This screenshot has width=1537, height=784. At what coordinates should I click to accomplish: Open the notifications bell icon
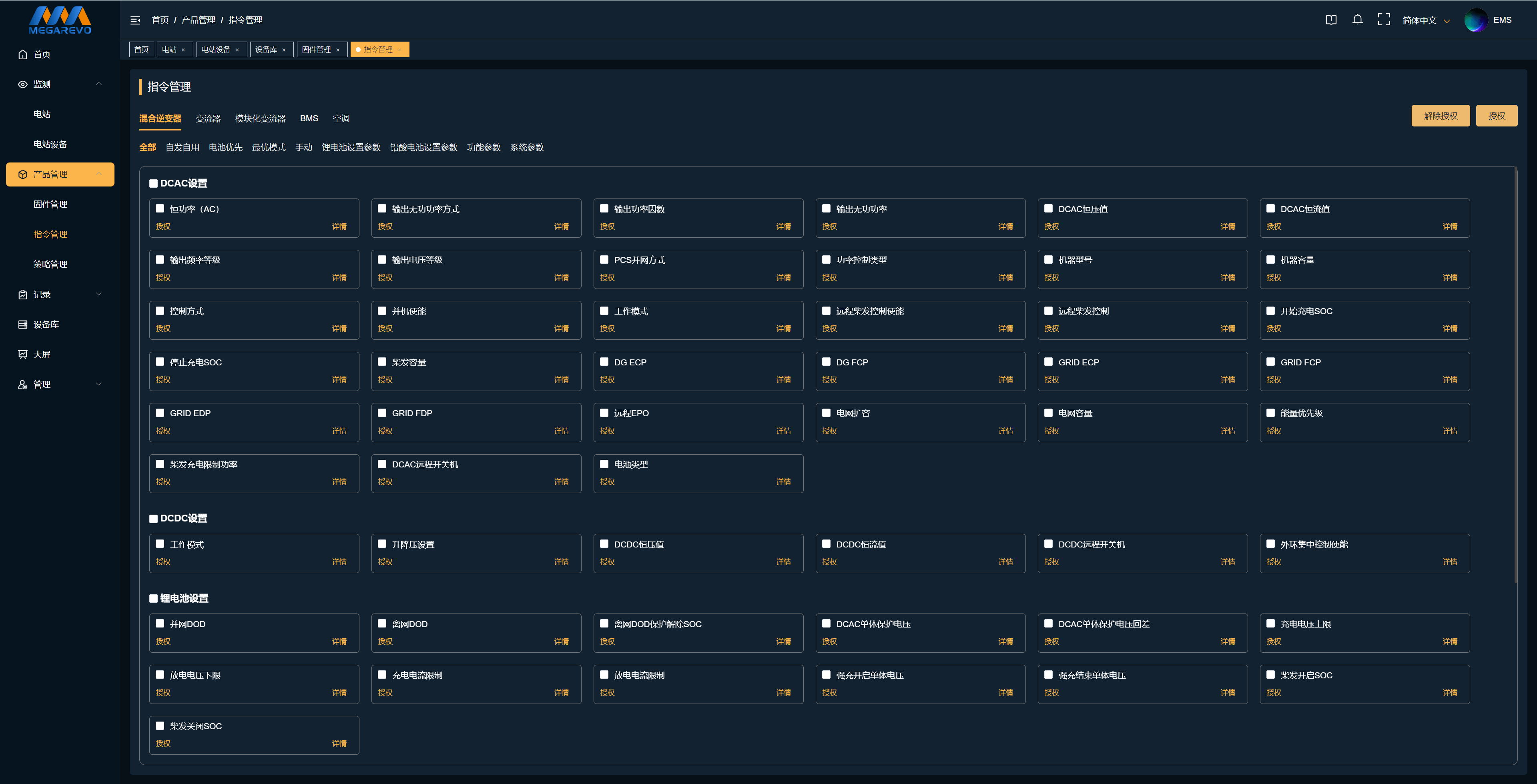(1357, 20)
